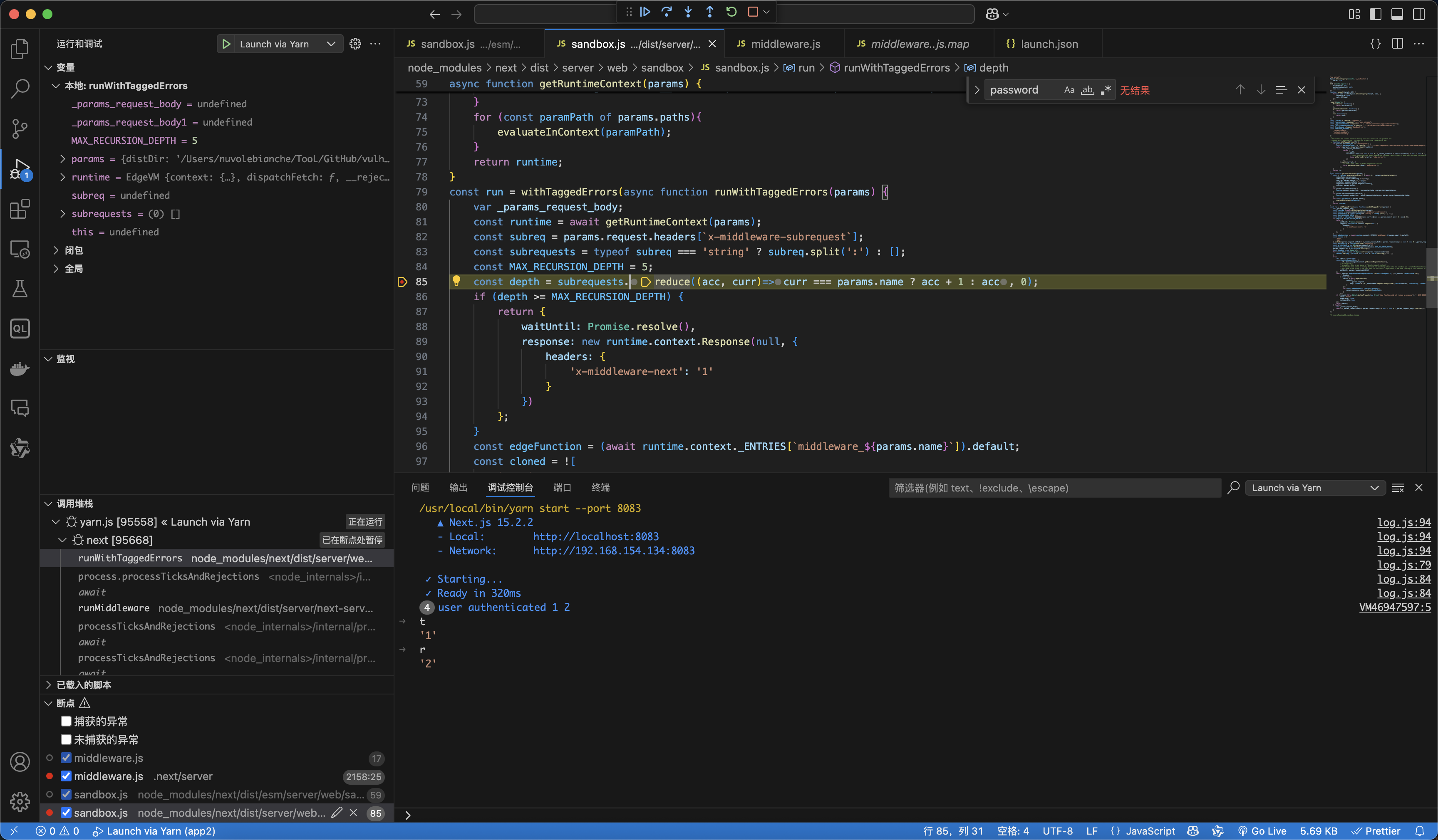Uncheck sandbox.js dist breakpoint line 85
Screen dimensions: 1438x840
(x=66, y=813)
